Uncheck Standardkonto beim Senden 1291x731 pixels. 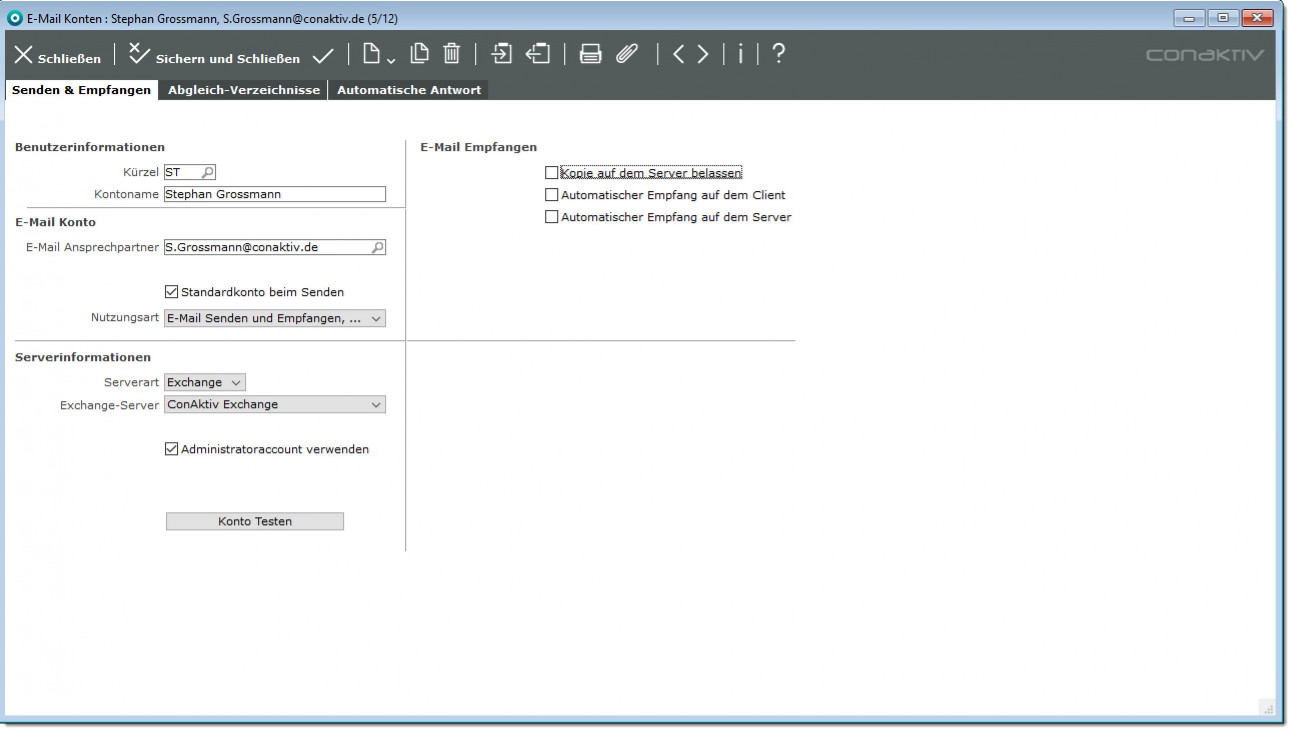coord(171,292)
